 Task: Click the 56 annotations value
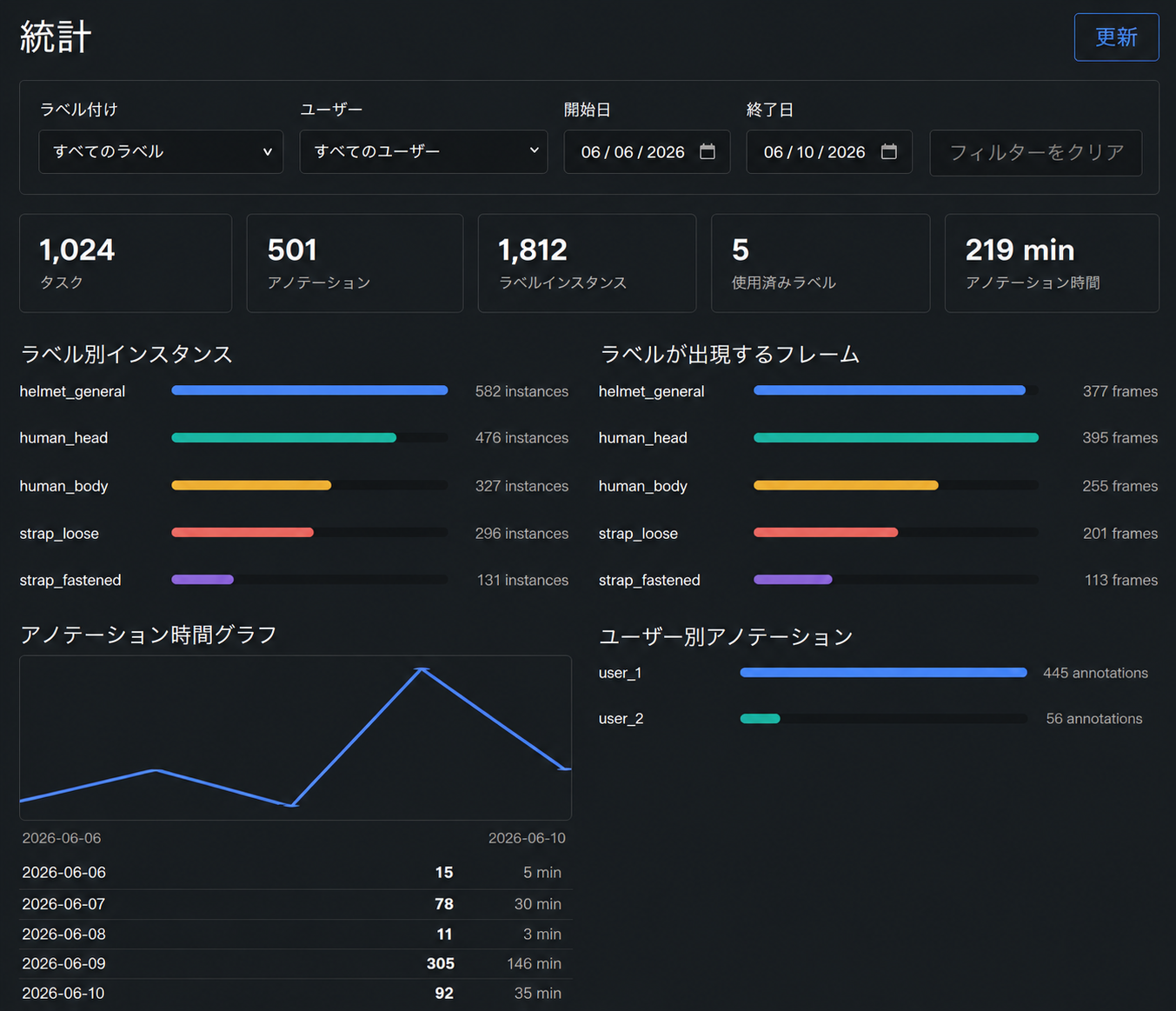1094,719
